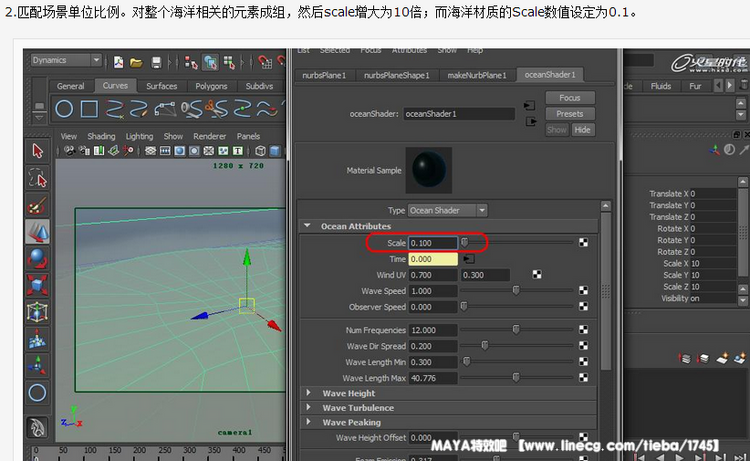Expand the Wave Height section
The height and width of the screenshot is (461, 750).
point(309,393)
